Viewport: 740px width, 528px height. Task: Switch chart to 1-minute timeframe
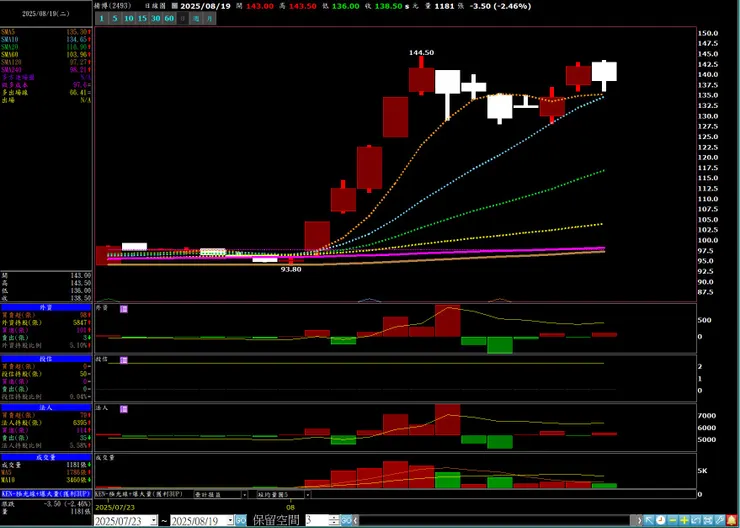coord(101,19)
